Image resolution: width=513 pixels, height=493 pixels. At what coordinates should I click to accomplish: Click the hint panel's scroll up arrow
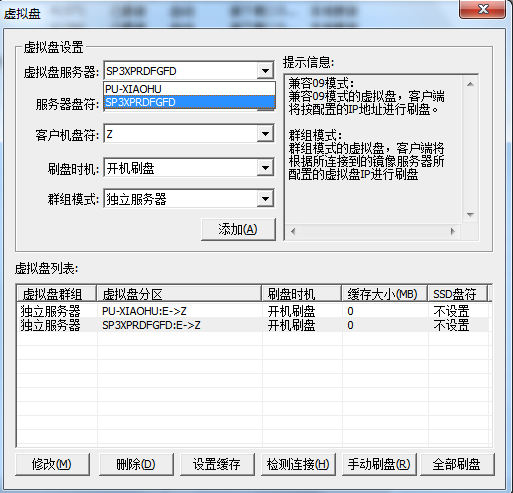pyautogui.click(x=470, y=84)
